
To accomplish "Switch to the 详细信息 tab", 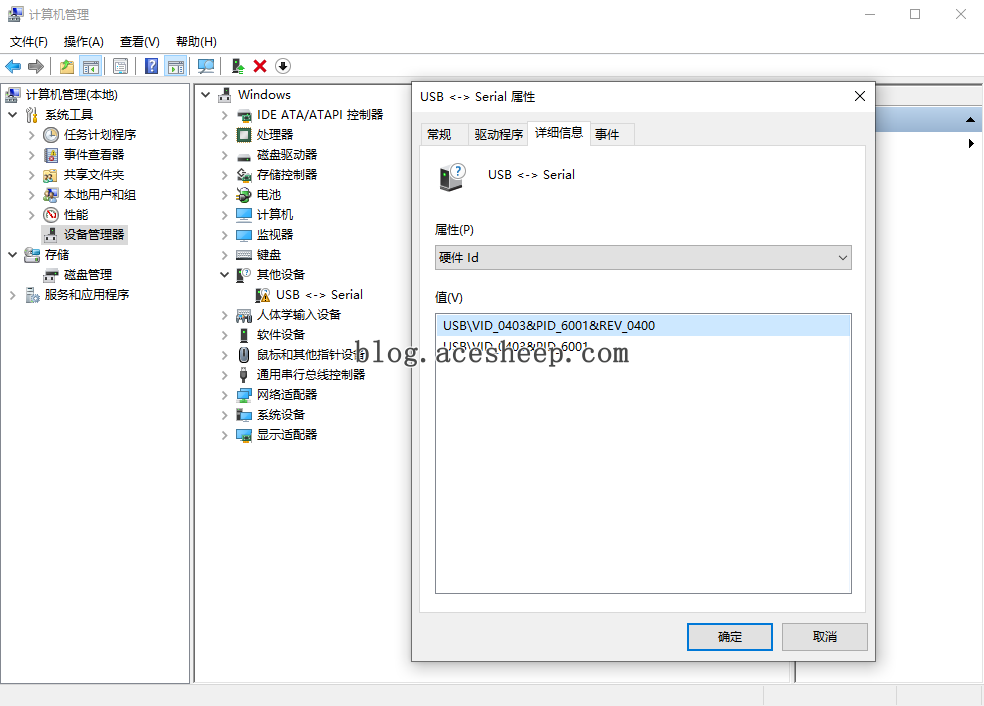I will click(x=559, y=133).
